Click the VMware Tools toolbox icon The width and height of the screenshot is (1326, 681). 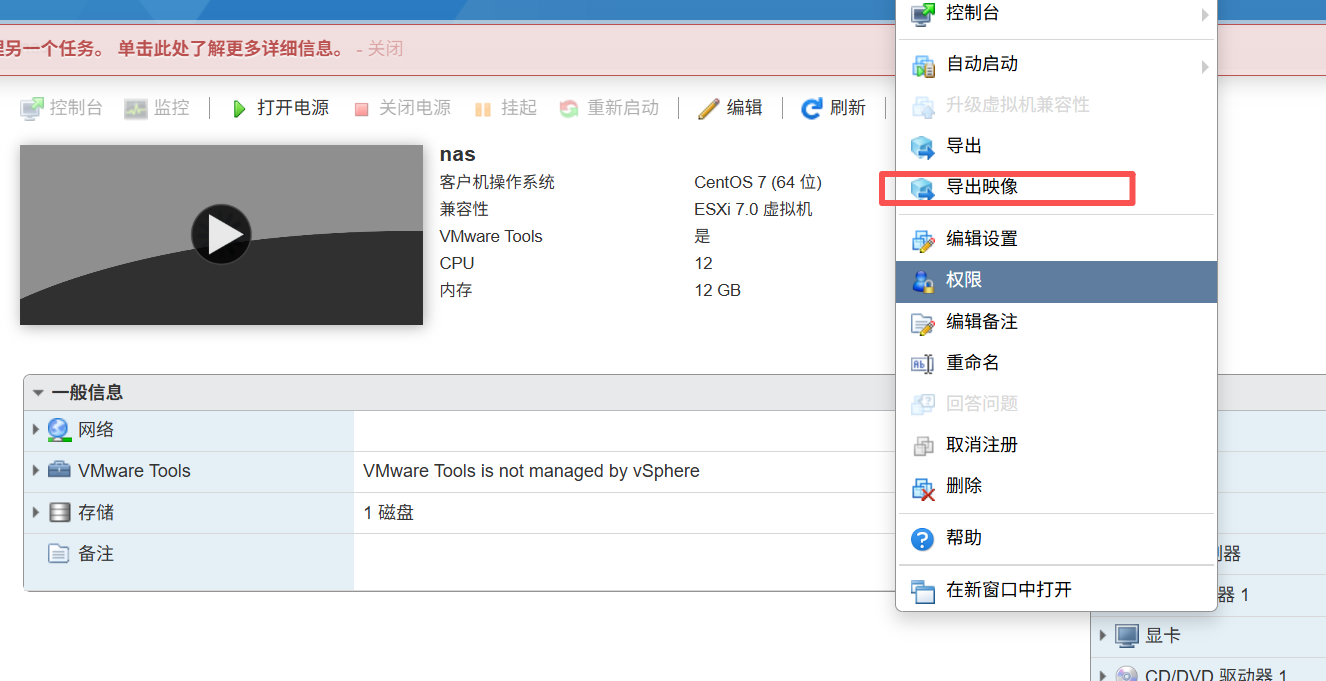(60, 470)
